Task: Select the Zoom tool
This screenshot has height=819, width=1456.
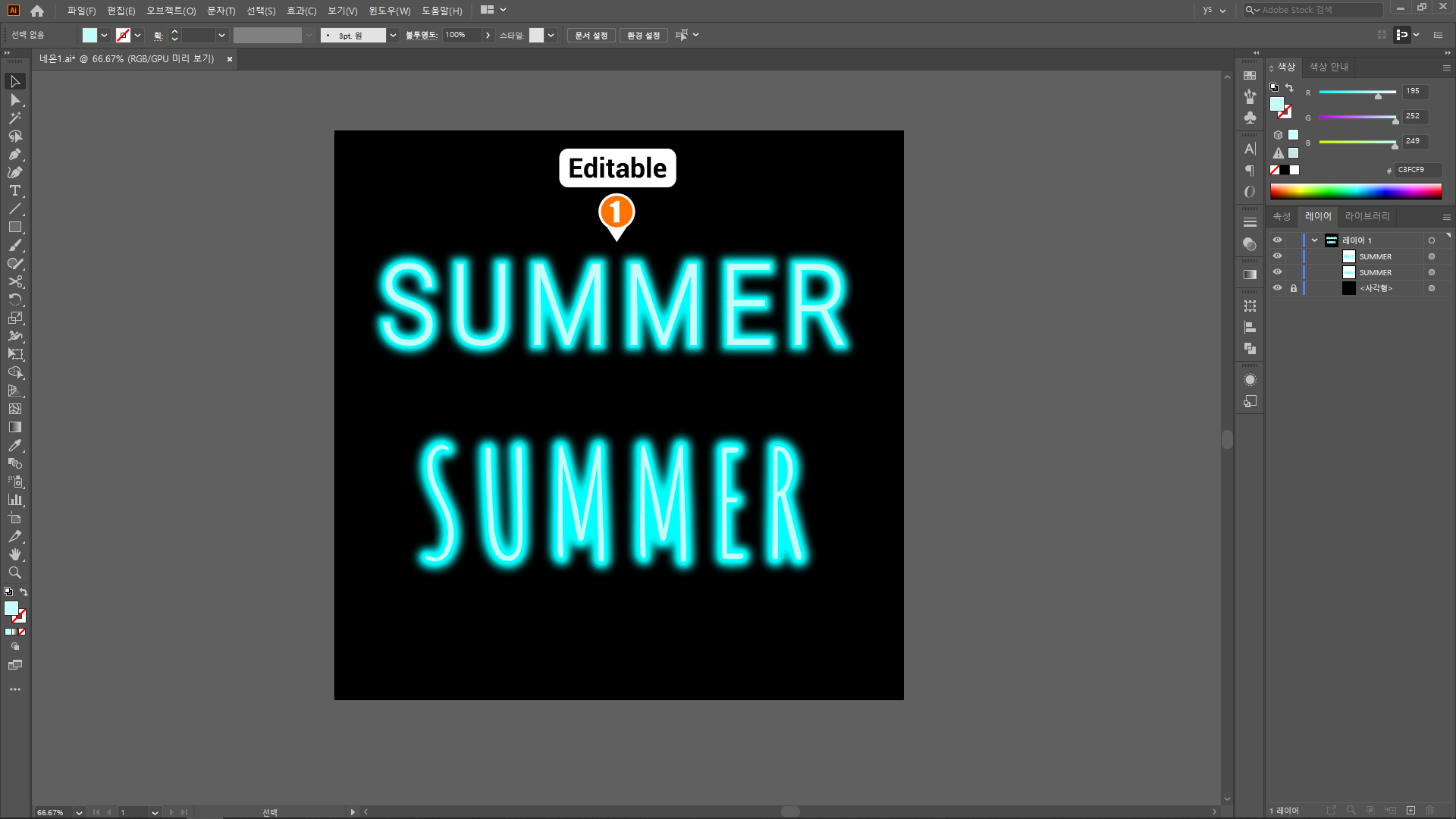Action: point(14,573)
